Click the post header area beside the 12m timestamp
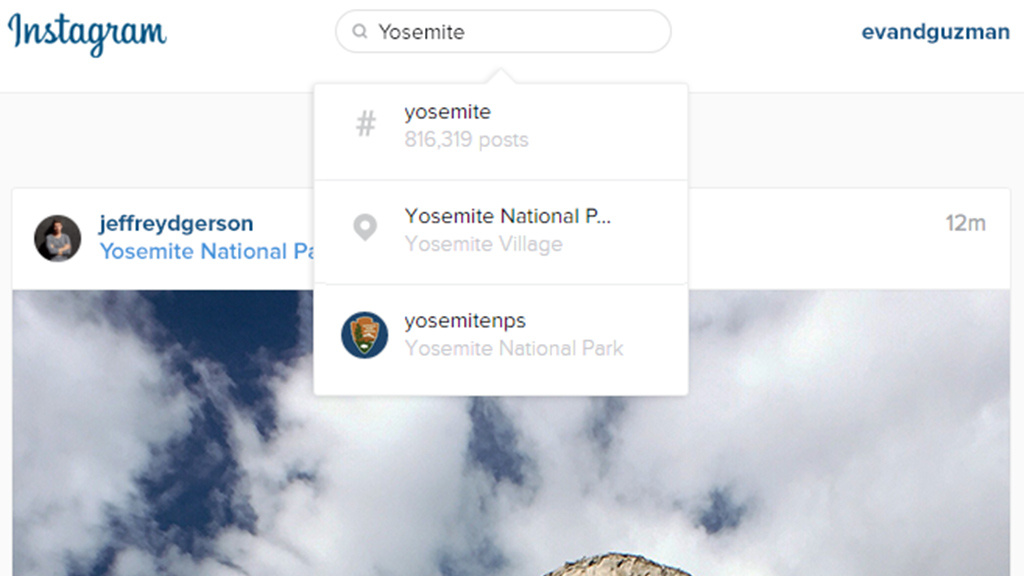 tap(816, 238)
